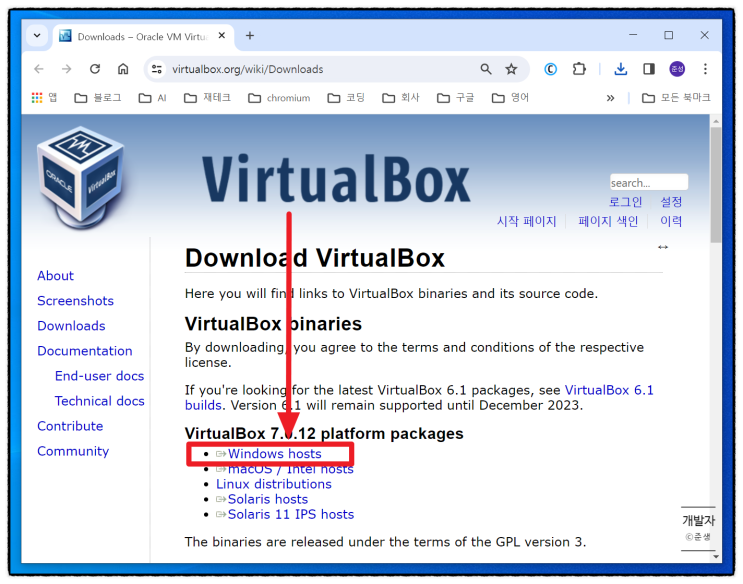Open the tab search dropdown chevron
Image resolution: width=743 pixels, height=584 pixels.
click(37, 36)
